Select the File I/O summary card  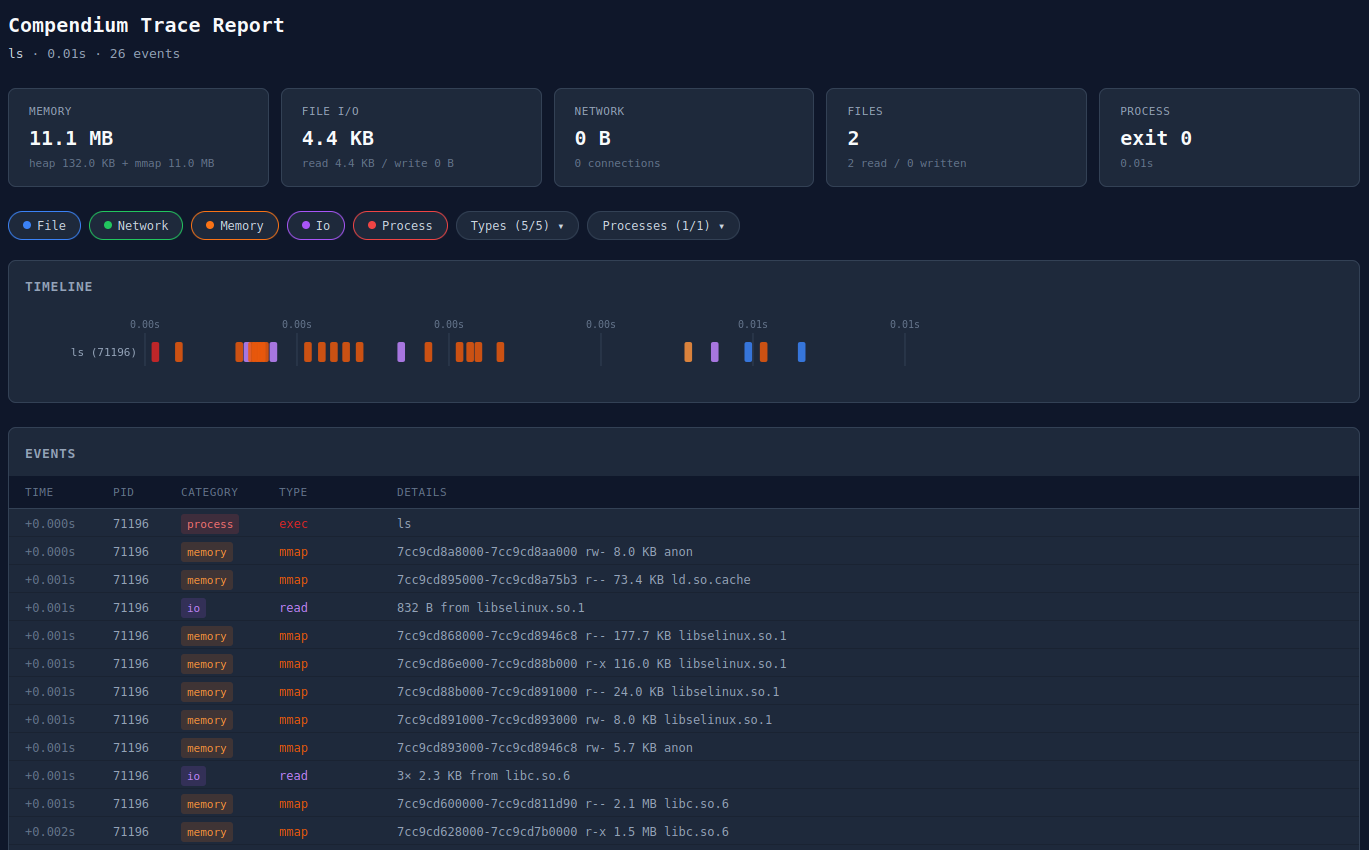[x=411, y=137]
